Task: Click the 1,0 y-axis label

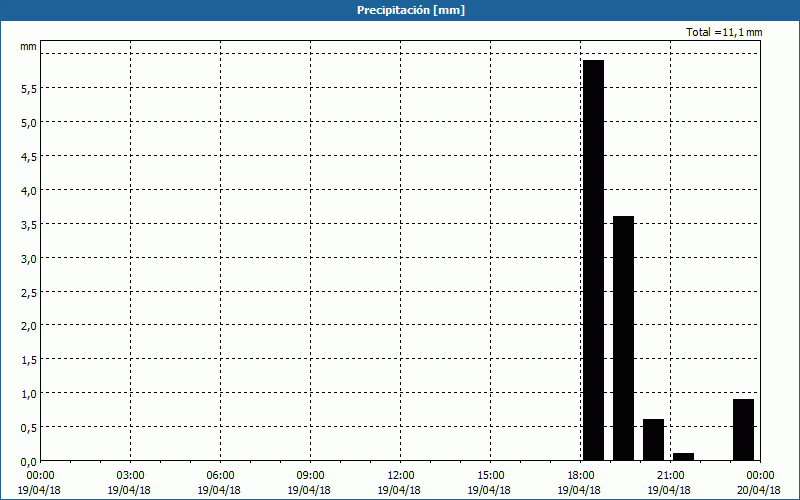Action: [29, 394]
